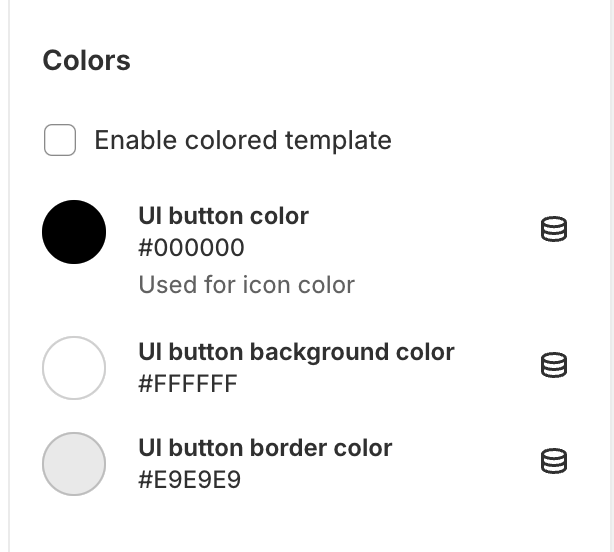Screen dimensions: 614x552
Task: Click the word 'background' in the second setting title
Action: pyautogui.click(x=319, y=352)
